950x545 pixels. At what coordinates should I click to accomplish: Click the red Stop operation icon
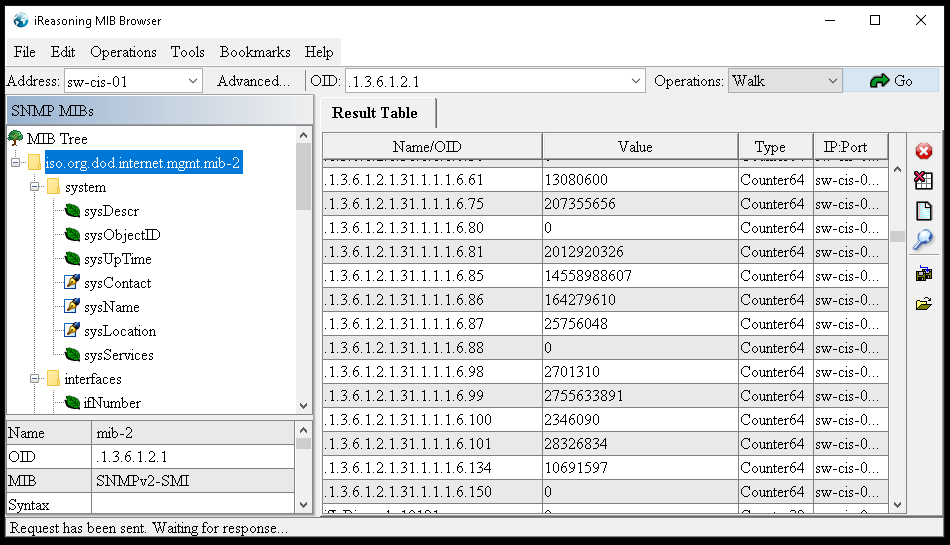click(923, 151)
